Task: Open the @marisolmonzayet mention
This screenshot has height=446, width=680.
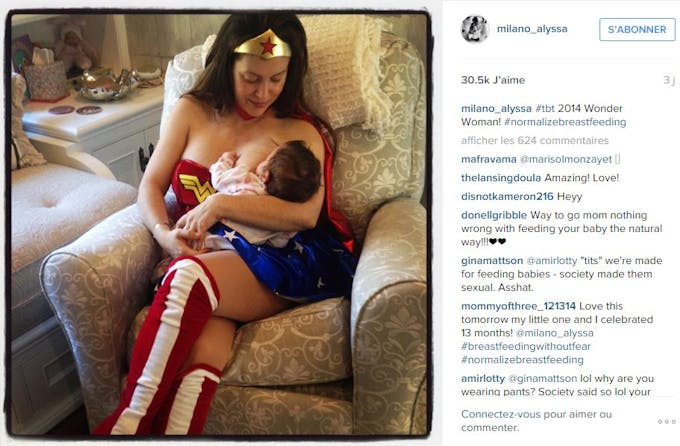Action: (566, 159)
